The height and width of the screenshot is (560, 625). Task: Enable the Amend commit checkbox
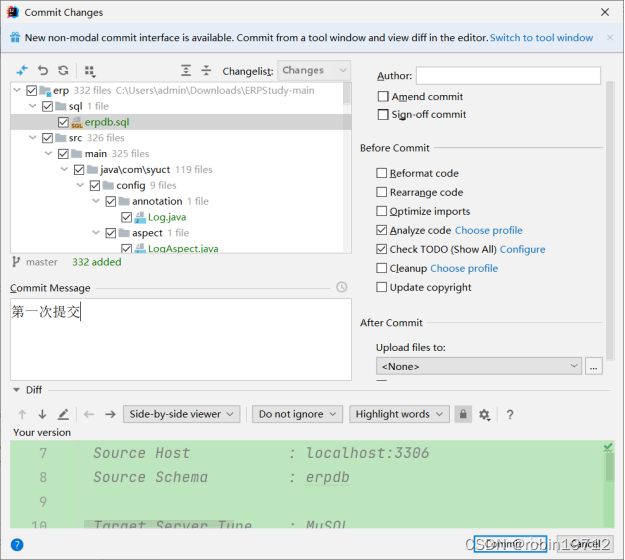coord(383,96)
